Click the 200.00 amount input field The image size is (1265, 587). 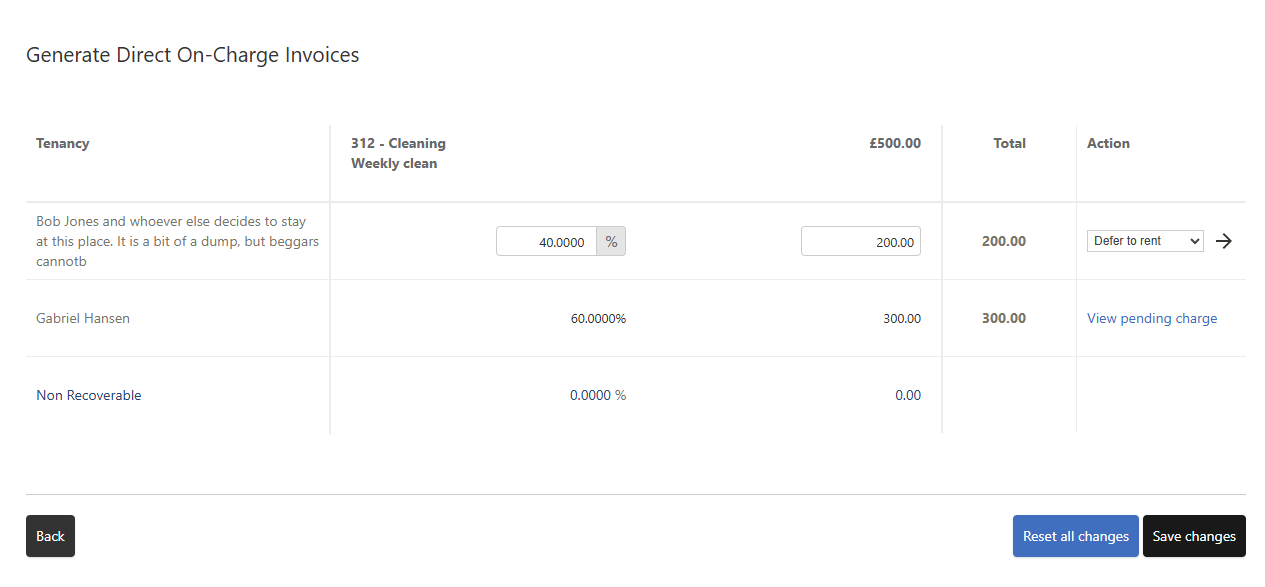(860, 242)
